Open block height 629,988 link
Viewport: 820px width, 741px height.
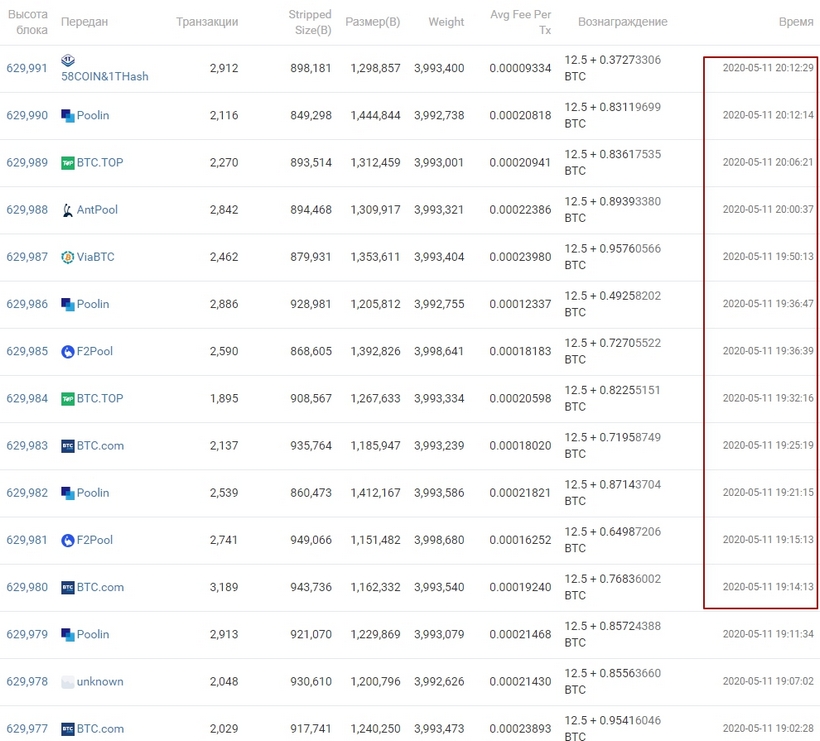tap(27, 210)
